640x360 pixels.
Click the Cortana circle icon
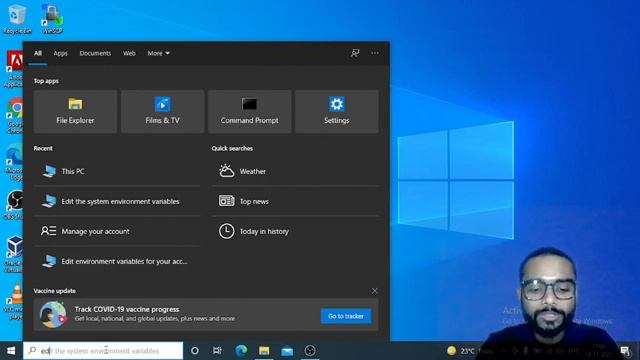[195, 351]
